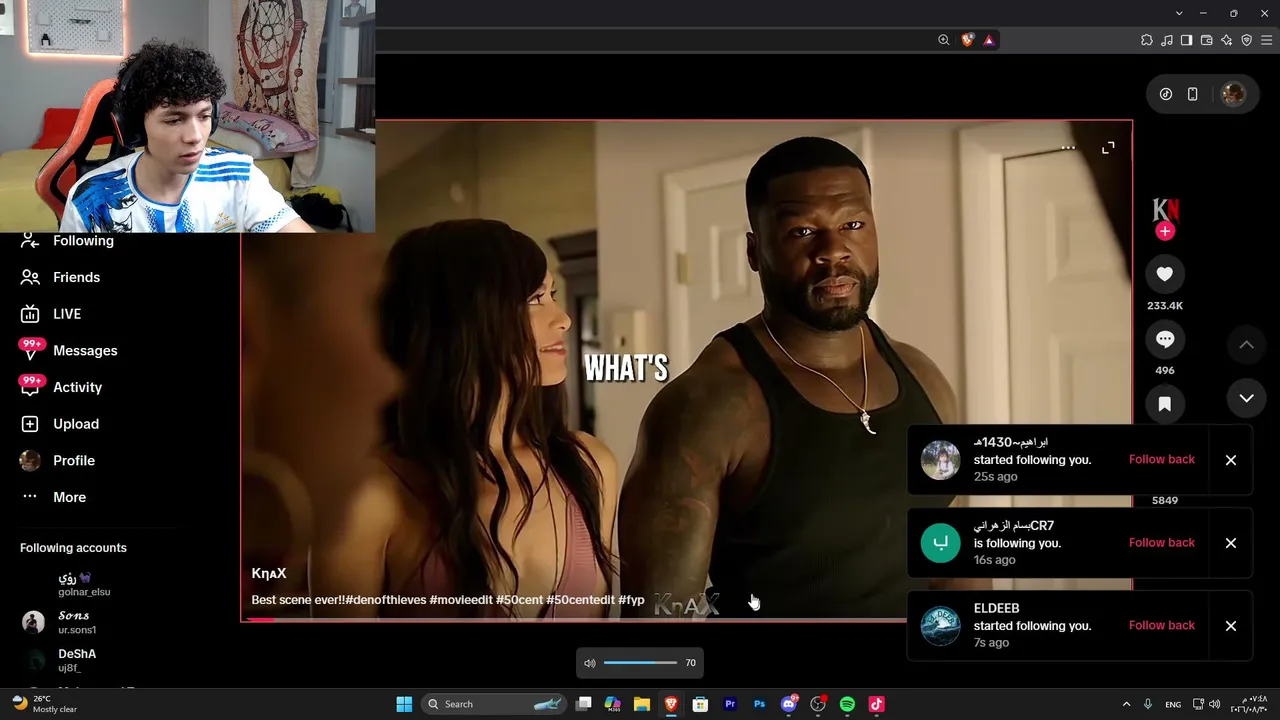Screen dimensions: 1280x720
Task: Open the Windows Start menu
Action: [404, 704]
